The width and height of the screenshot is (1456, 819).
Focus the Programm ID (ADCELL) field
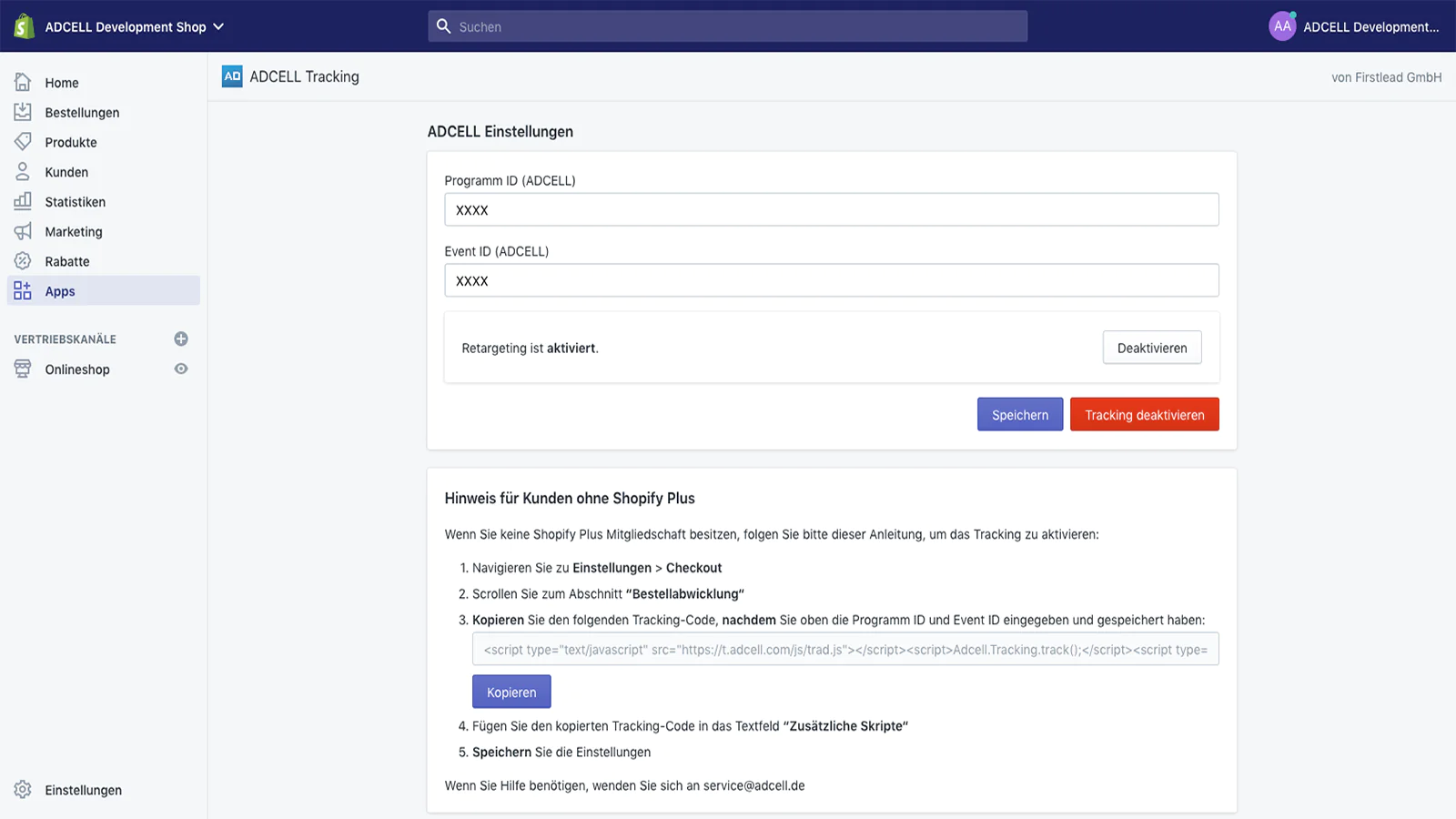(x=831, y=209)
